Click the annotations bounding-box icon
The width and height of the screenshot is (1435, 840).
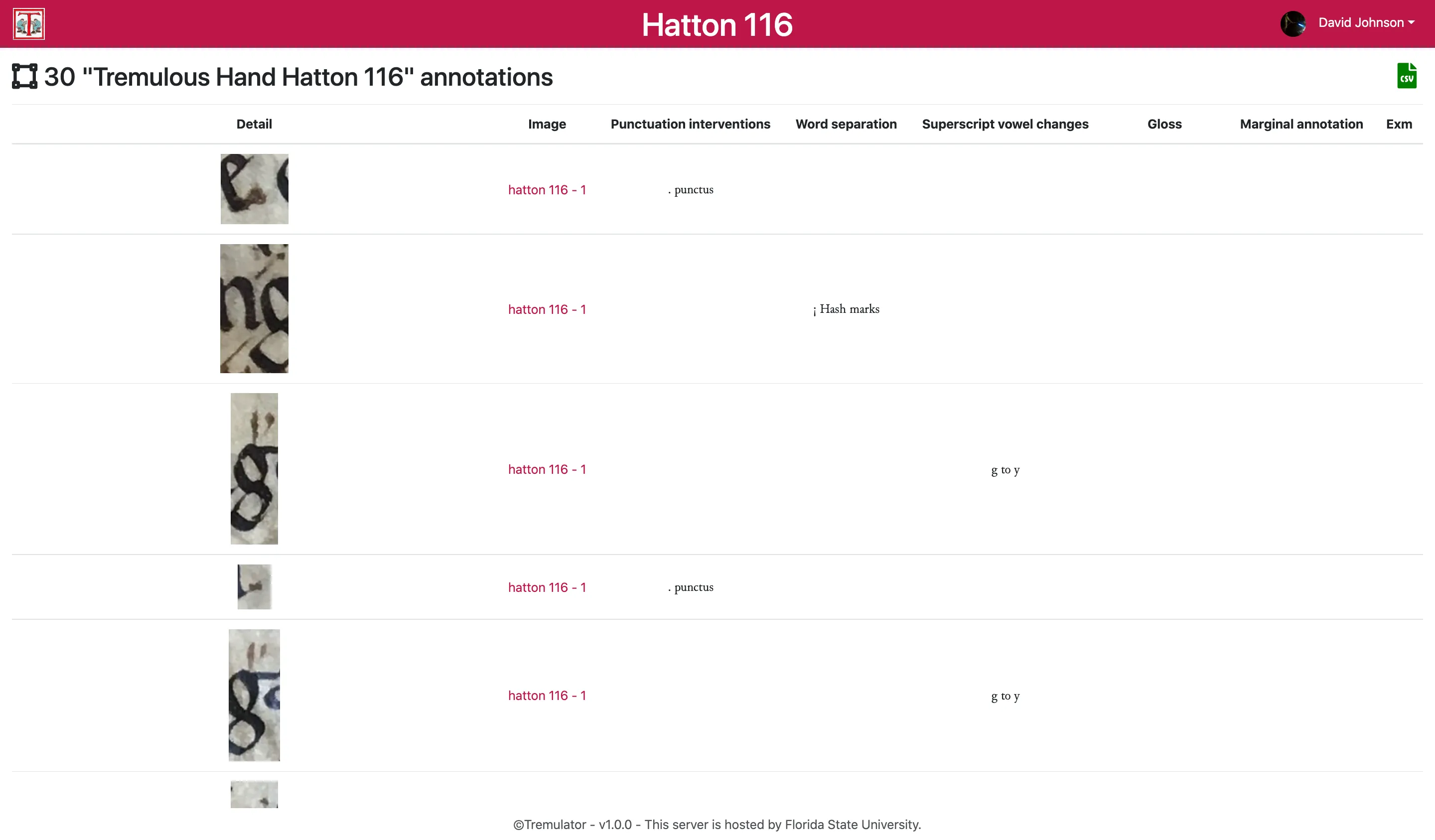pyautogui.click(x=24, y=76)
